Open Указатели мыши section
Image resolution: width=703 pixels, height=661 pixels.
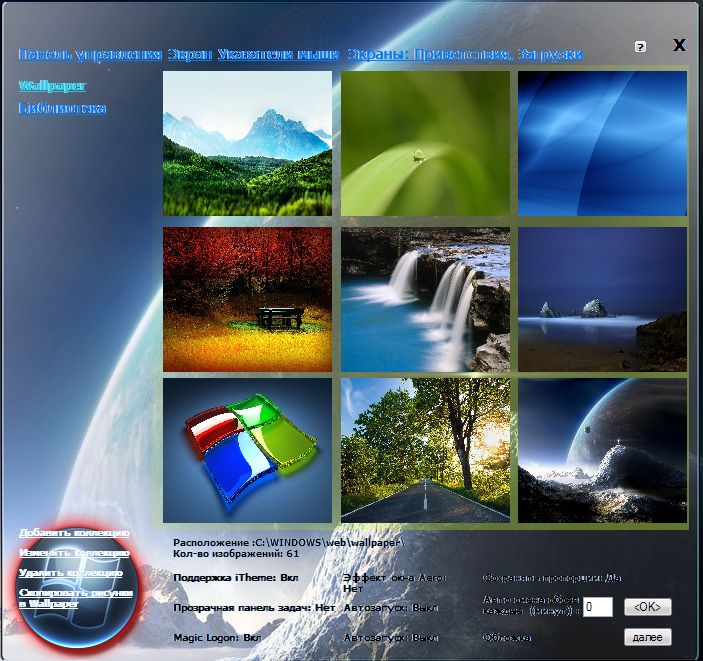[x=278, y=55]
